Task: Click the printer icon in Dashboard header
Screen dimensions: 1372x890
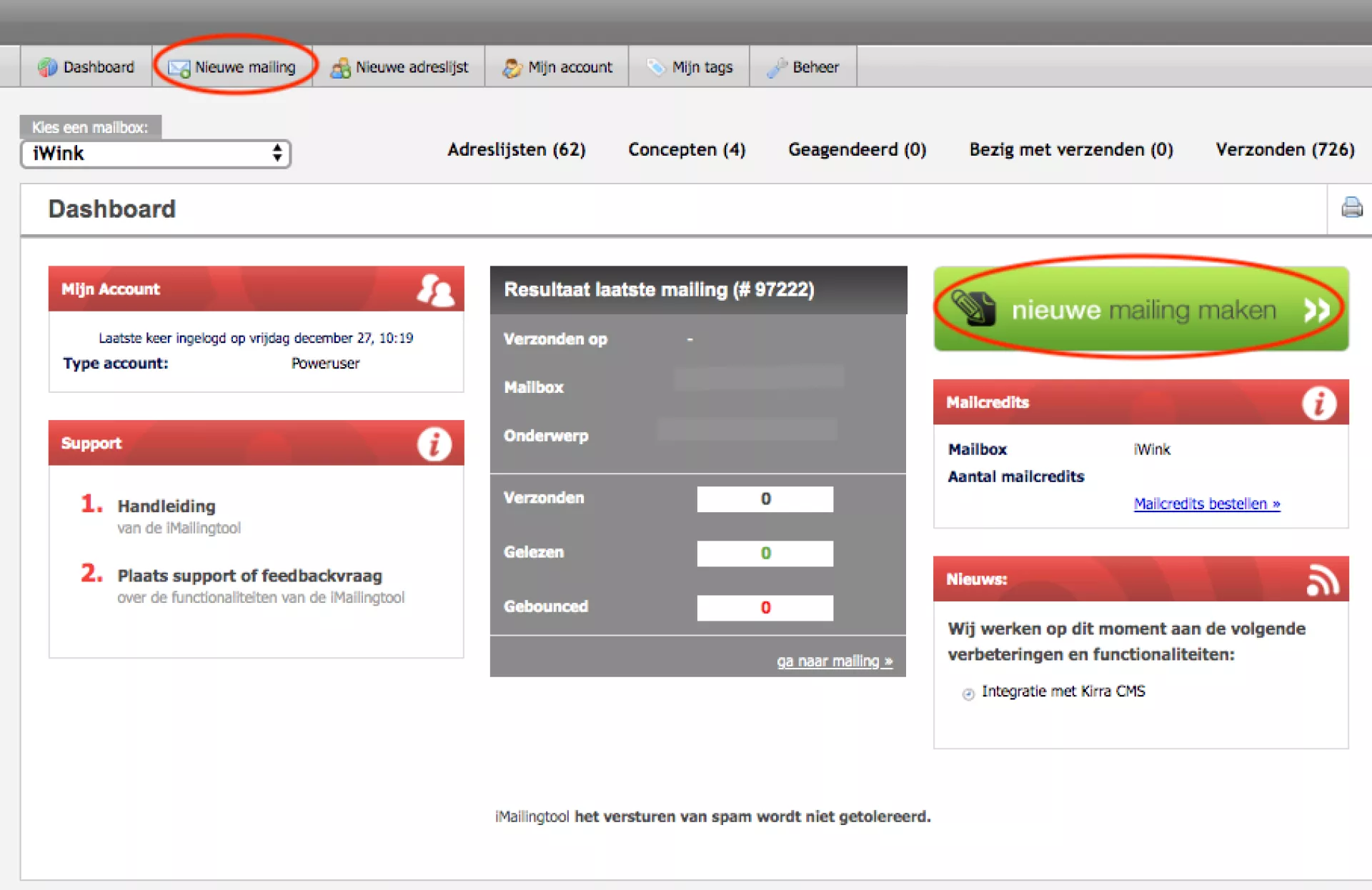Action: click(x=1351, y=208)
